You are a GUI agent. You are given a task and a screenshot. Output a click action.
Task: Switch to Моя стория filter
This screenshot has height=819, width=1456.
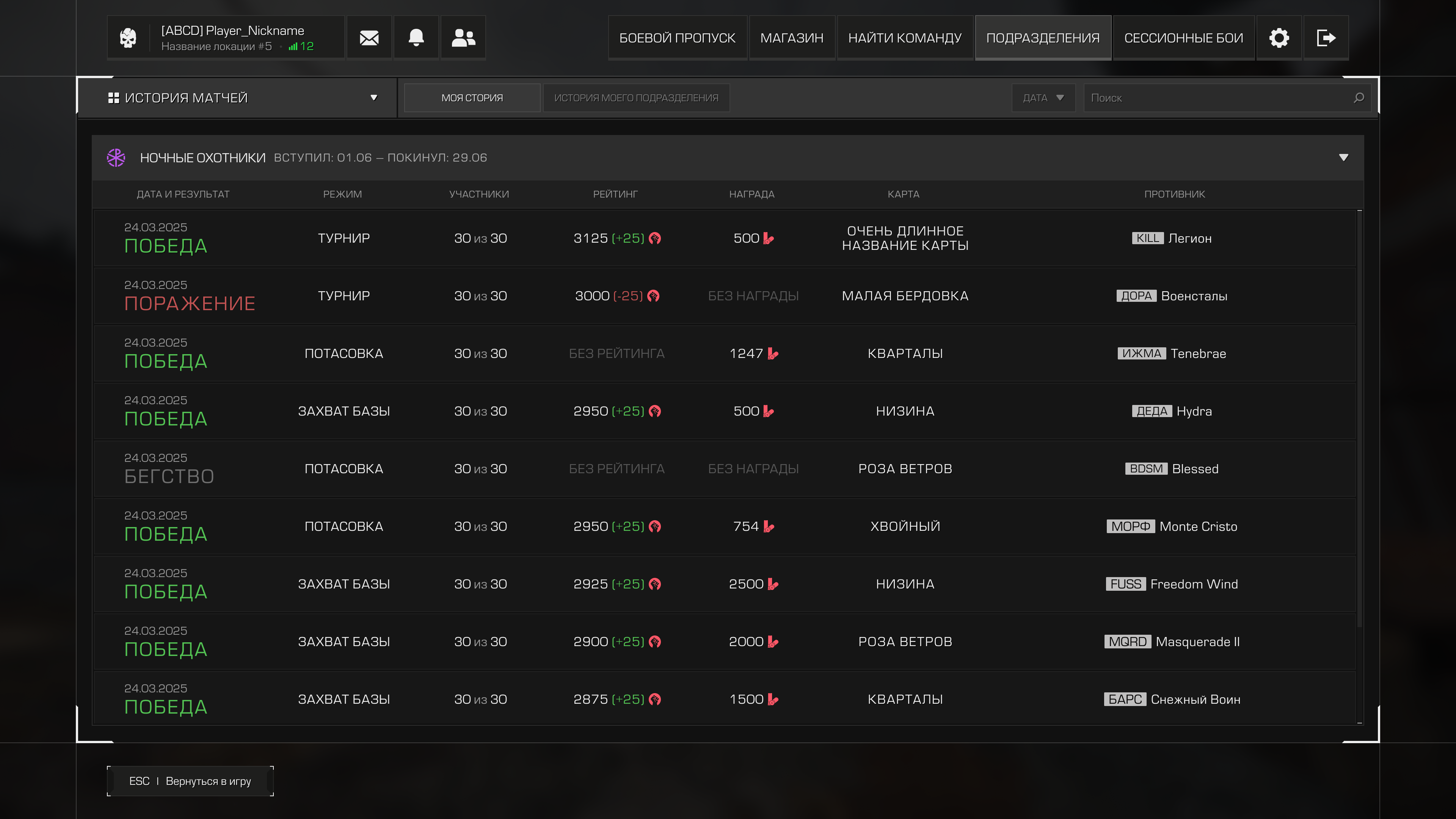(472, 98)
